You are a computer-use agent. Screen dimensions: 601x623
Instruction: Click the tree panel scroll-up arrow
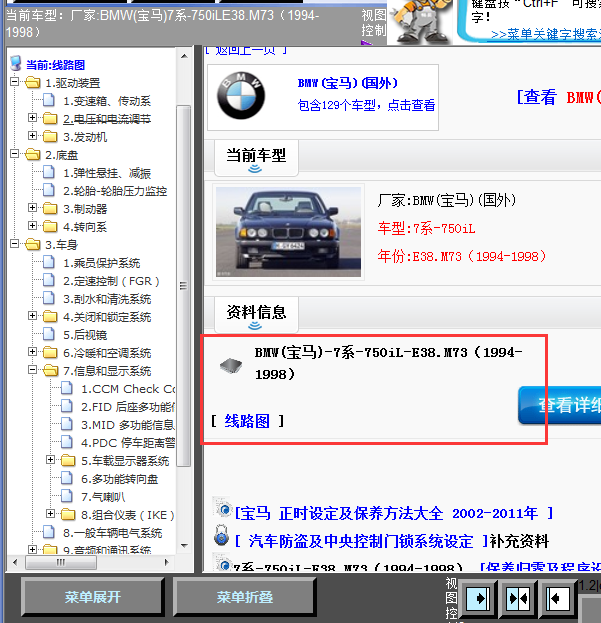(184, 56)
